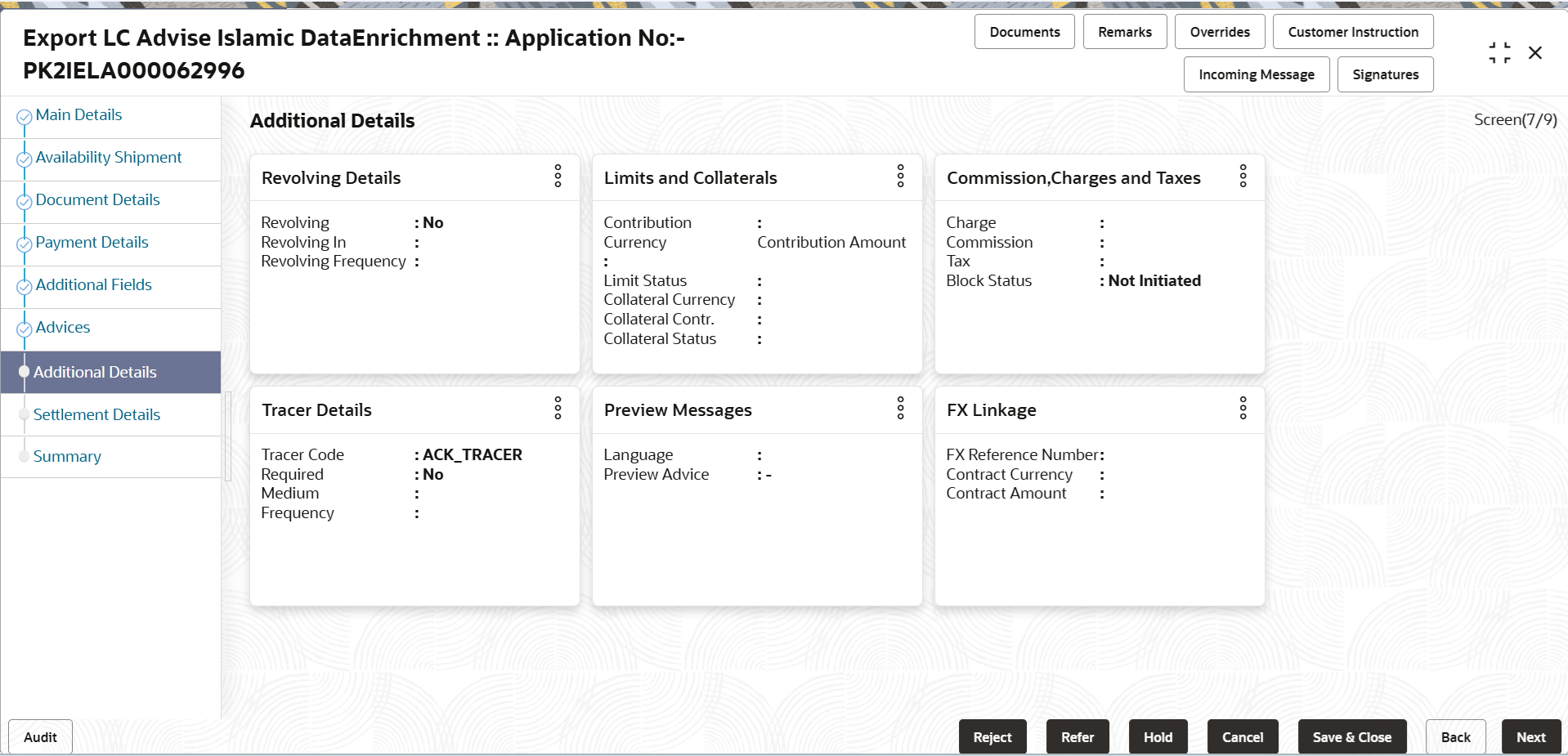Open Tracer Details three-dot menu
Screen dimensions: 1568x756
tap(558, 409)
